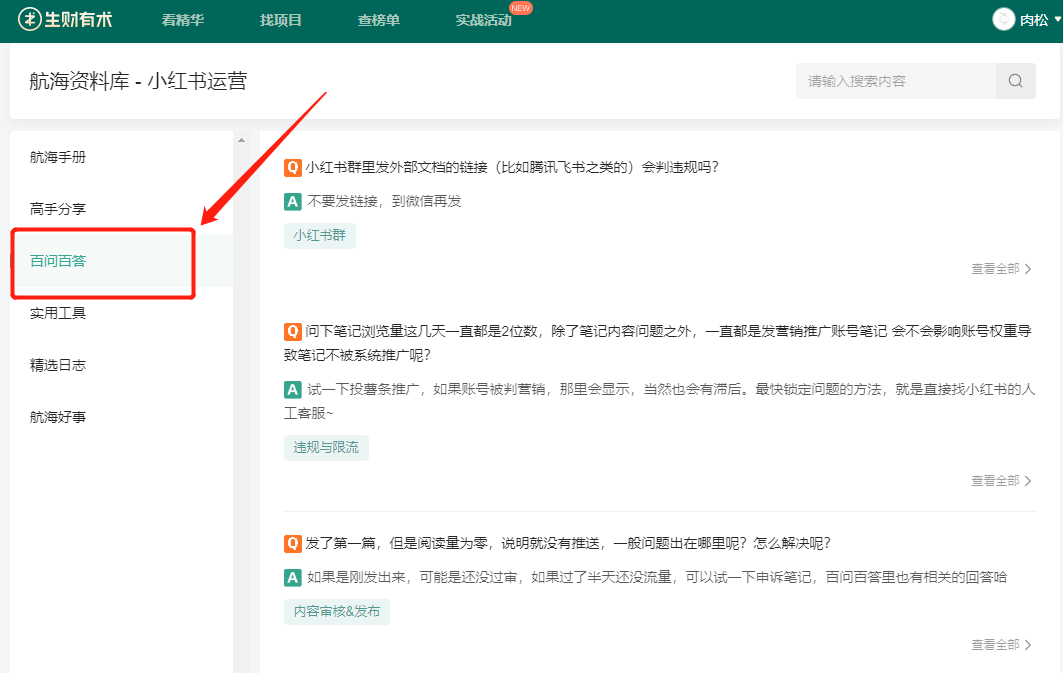The width and height of the screenshot is (1063, 673).
Task: Open the 实战活动 menu
Action: tap(483, 20)
